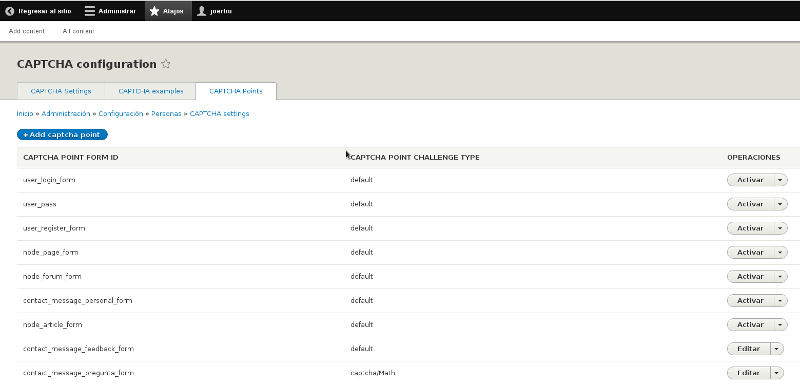Click the Add captcha point button

(62, 135)
